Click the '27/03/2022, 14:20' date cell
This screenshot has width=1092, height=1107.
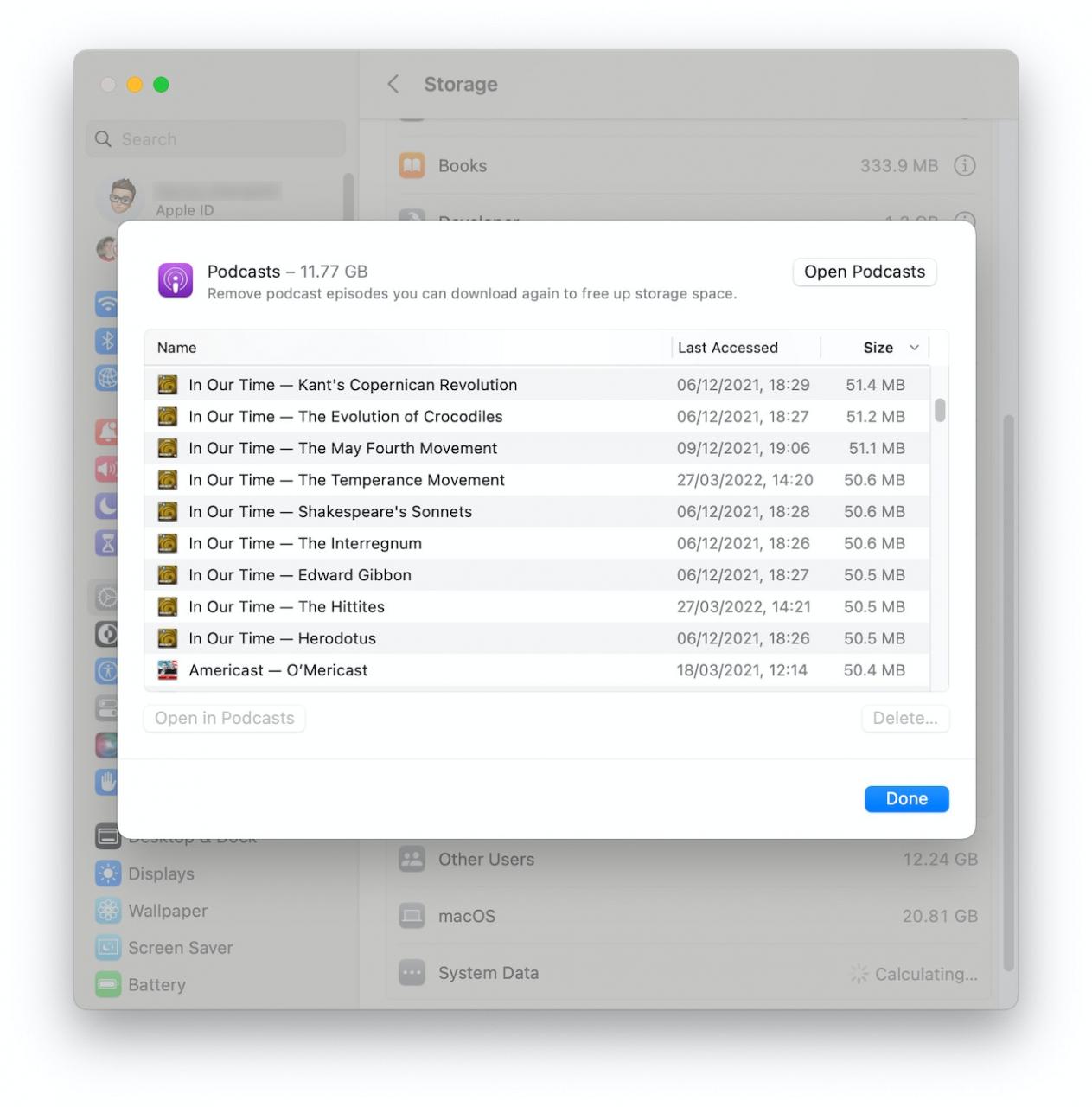coord(744,480)
